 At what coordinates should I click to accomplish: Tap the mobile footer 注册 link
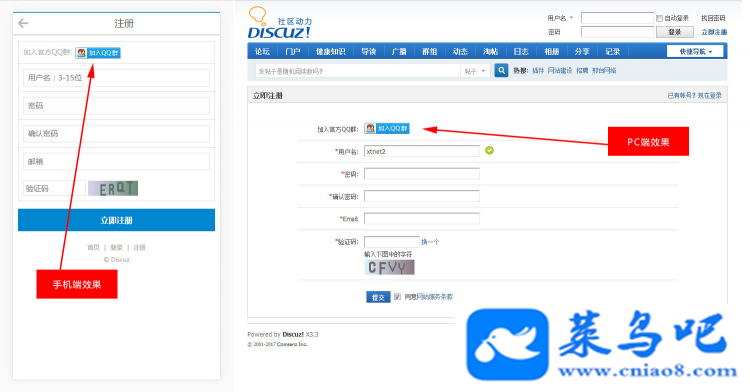coord(140,248)
